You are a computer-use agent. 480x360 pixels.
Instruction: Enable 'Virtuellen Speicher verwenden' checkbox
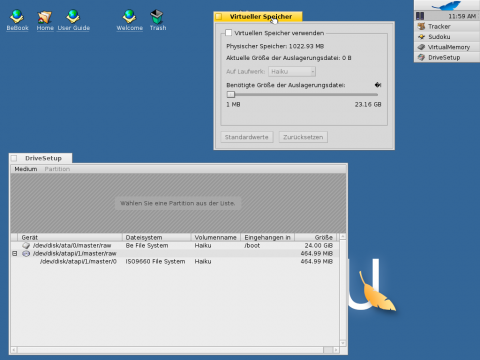coord(228,33)
